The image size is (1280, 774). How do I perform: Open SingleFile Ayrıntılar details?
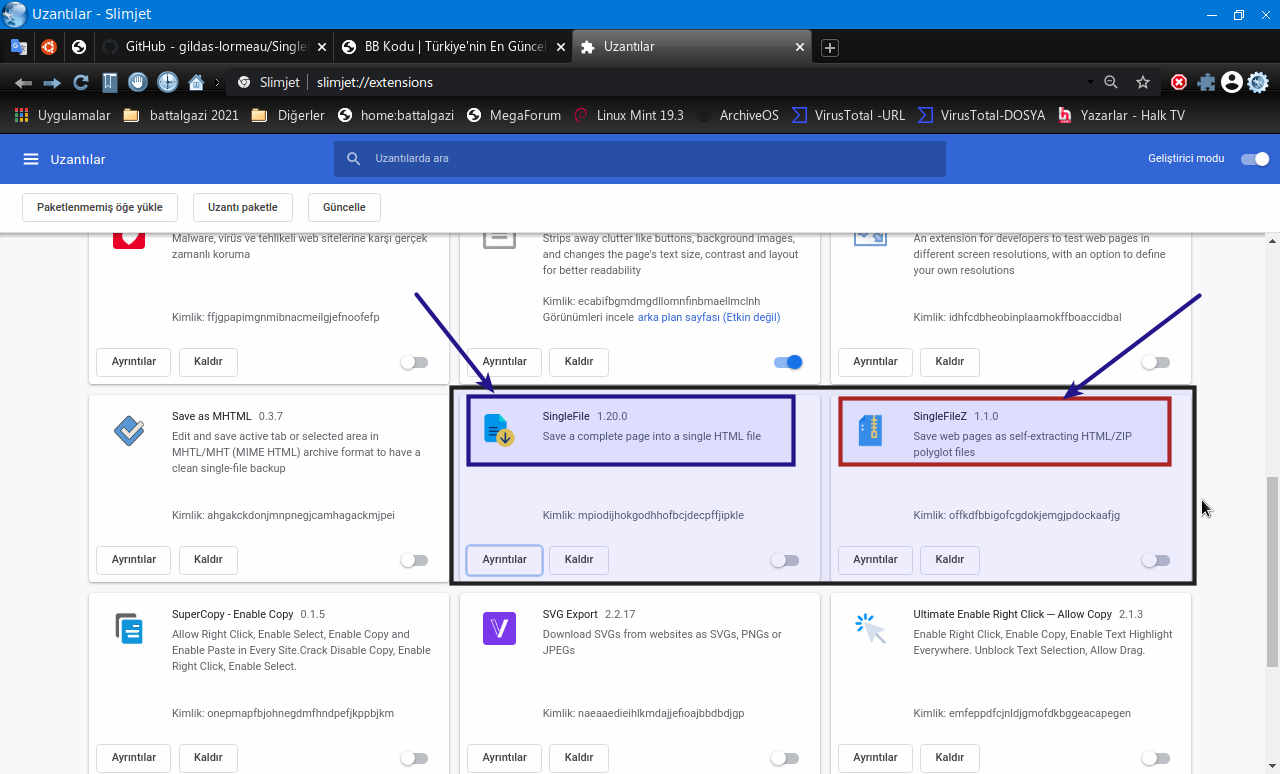(504, 560)
